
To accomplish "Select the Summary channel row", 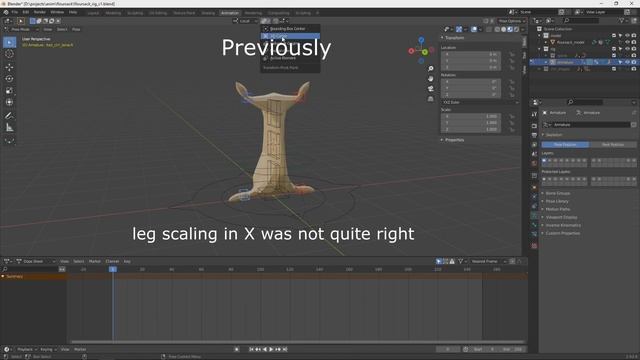I will (33, 277).
